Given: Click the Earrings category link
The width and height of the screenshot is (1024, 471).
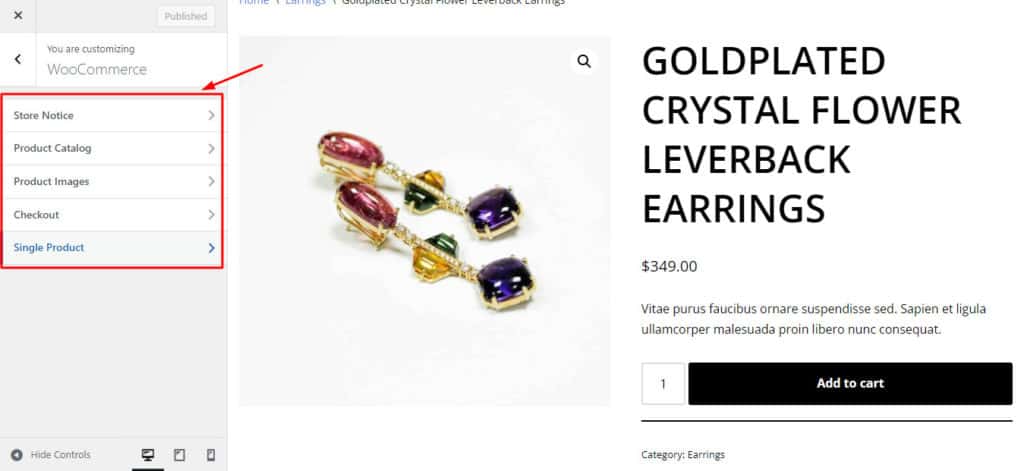Looking at the screenshot, I should (706, 455).
